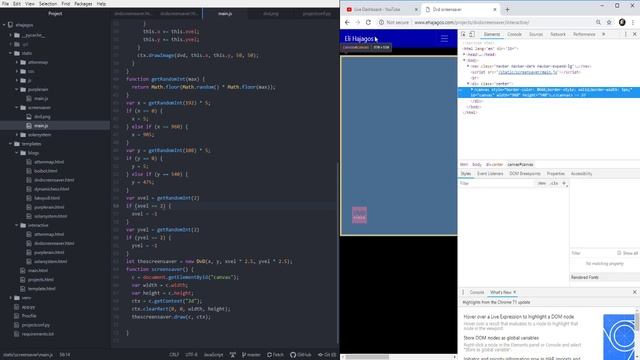
Task: Click the magnifier icon in the address bar
Action: coord(598,22)
